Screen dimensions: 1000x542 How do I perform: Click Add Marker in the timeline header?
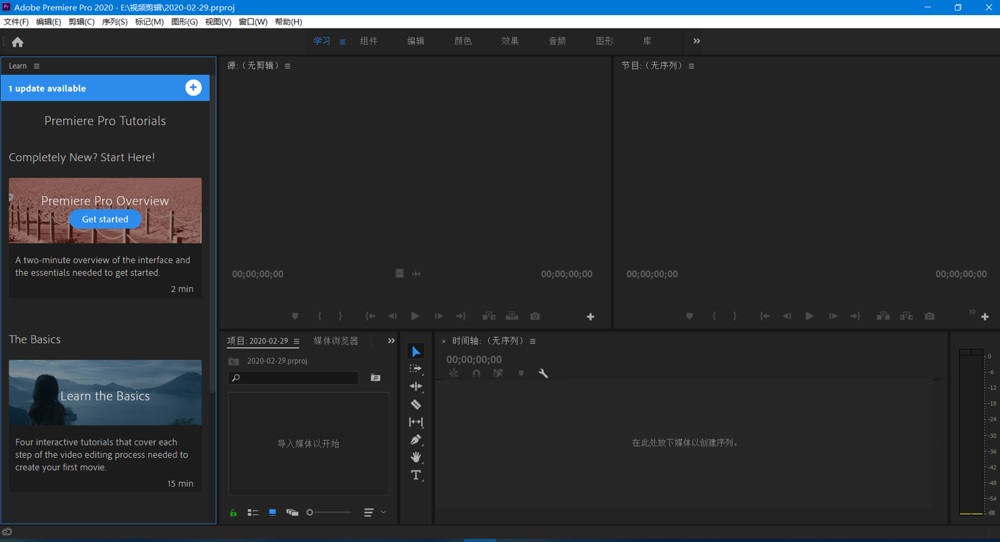pyautogui.click(x=521, y=374)
